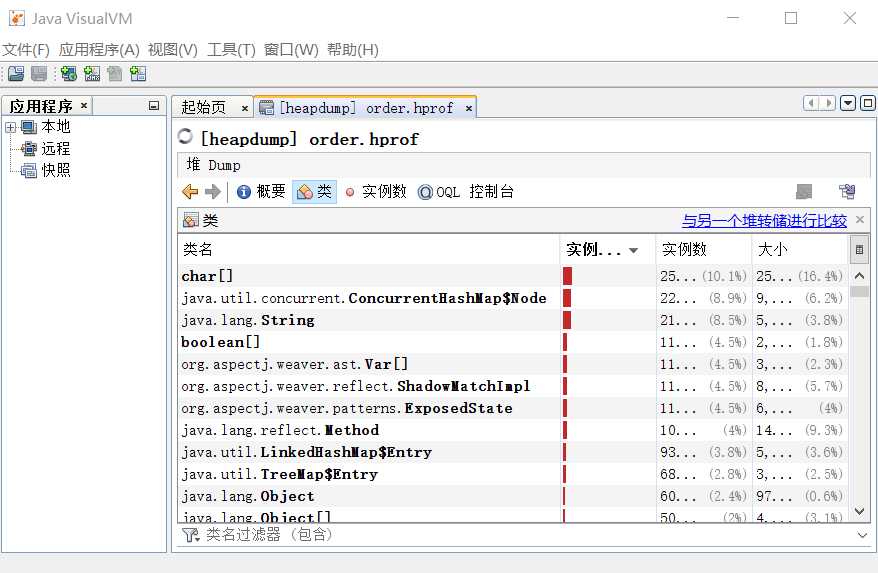Open the table column chooser icon
This screenshot has height=573, width=878.
click(x=860, y=250)
